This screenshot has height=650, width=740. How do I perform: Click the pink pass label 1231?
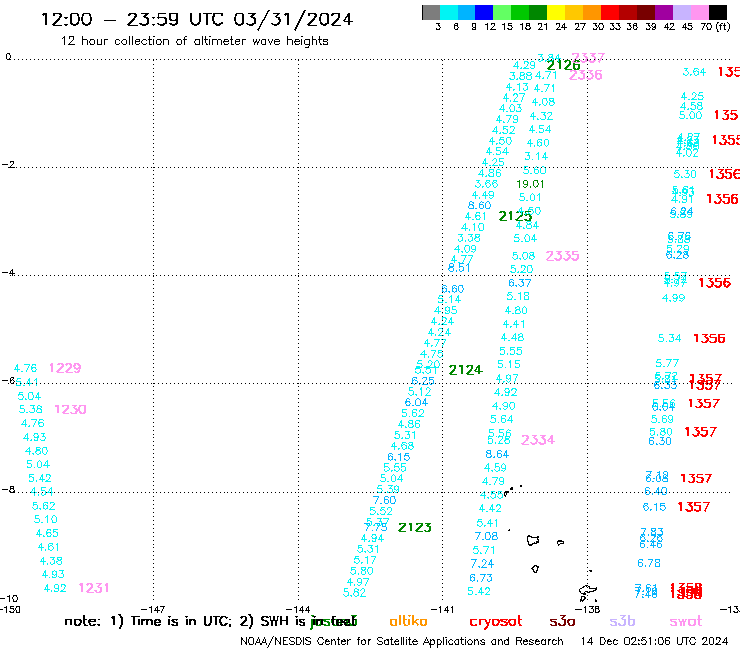[x=93, y=588]
